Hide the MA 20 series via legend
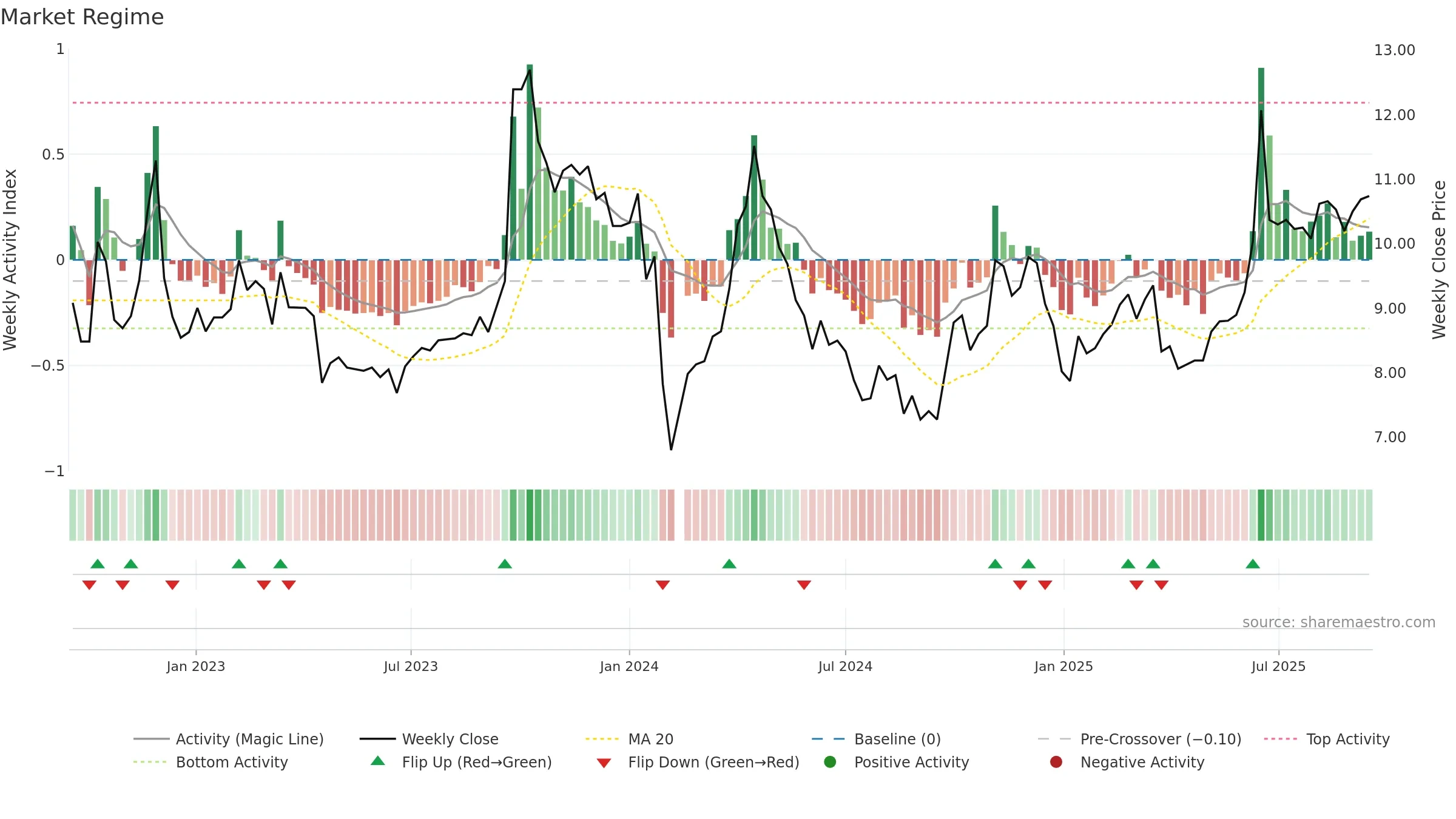 point(629,739)
